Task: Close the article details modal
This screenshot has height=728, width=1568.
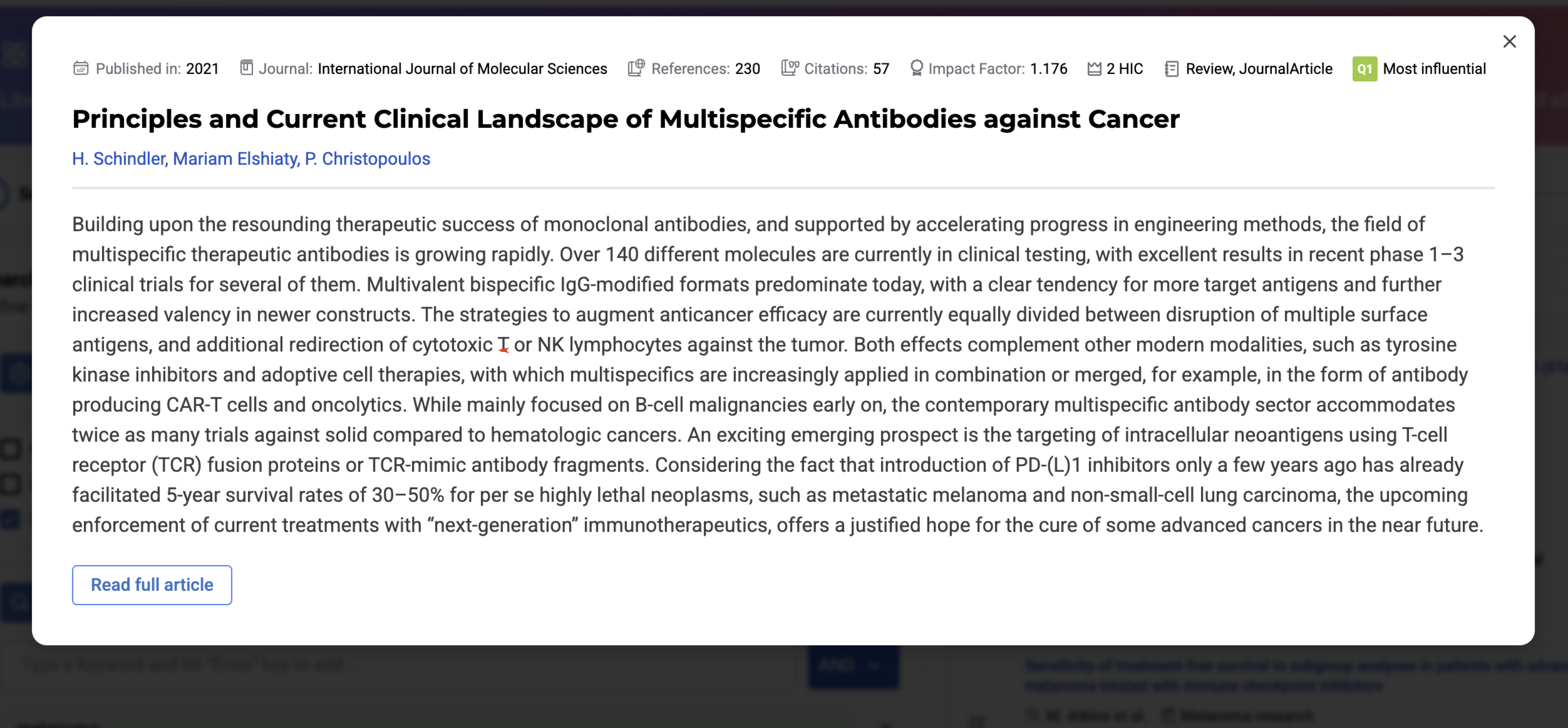Action: [x=1509, y=41]
